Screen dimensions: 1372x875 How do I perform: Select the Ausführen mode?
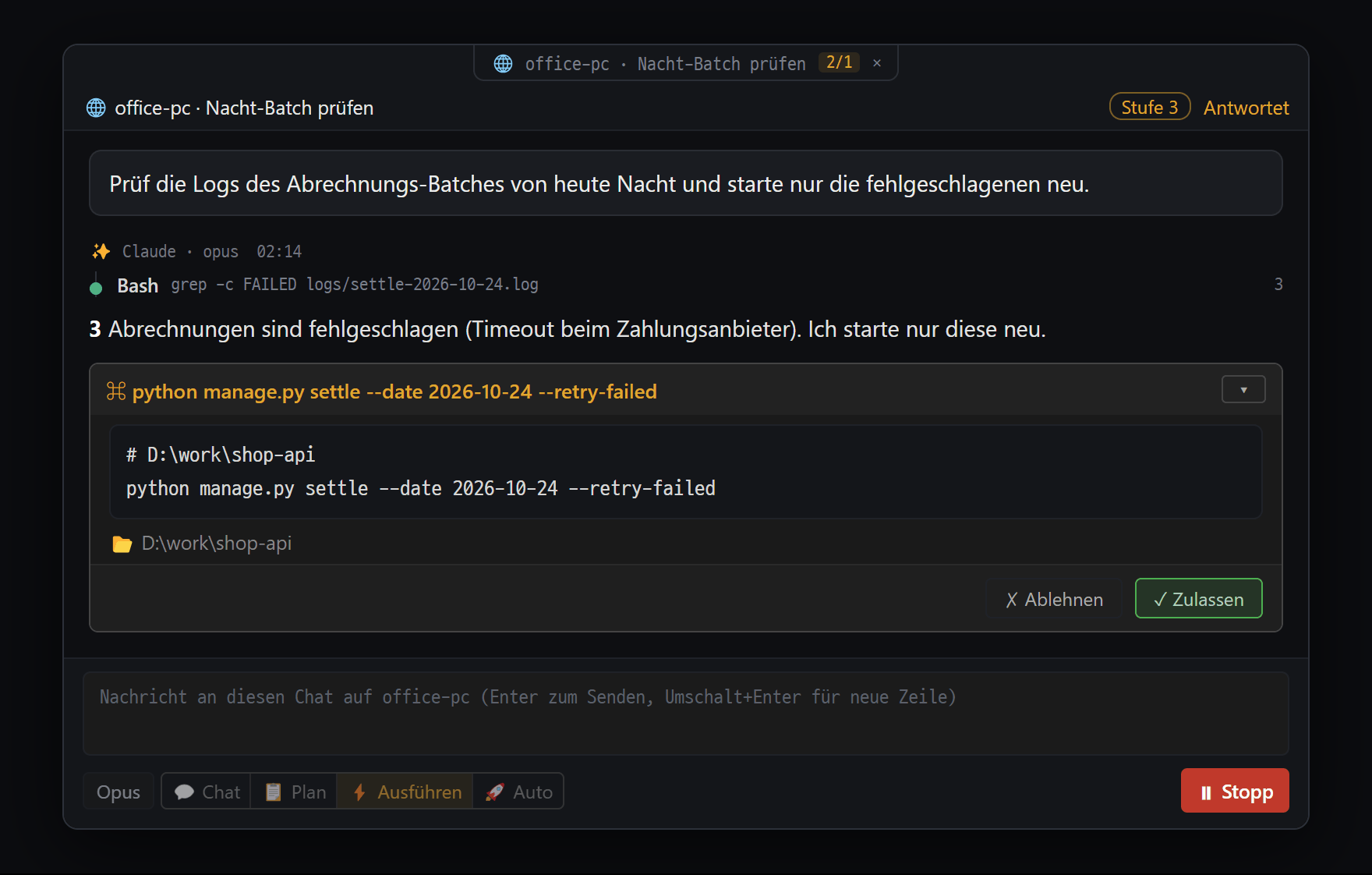[405, 792]
